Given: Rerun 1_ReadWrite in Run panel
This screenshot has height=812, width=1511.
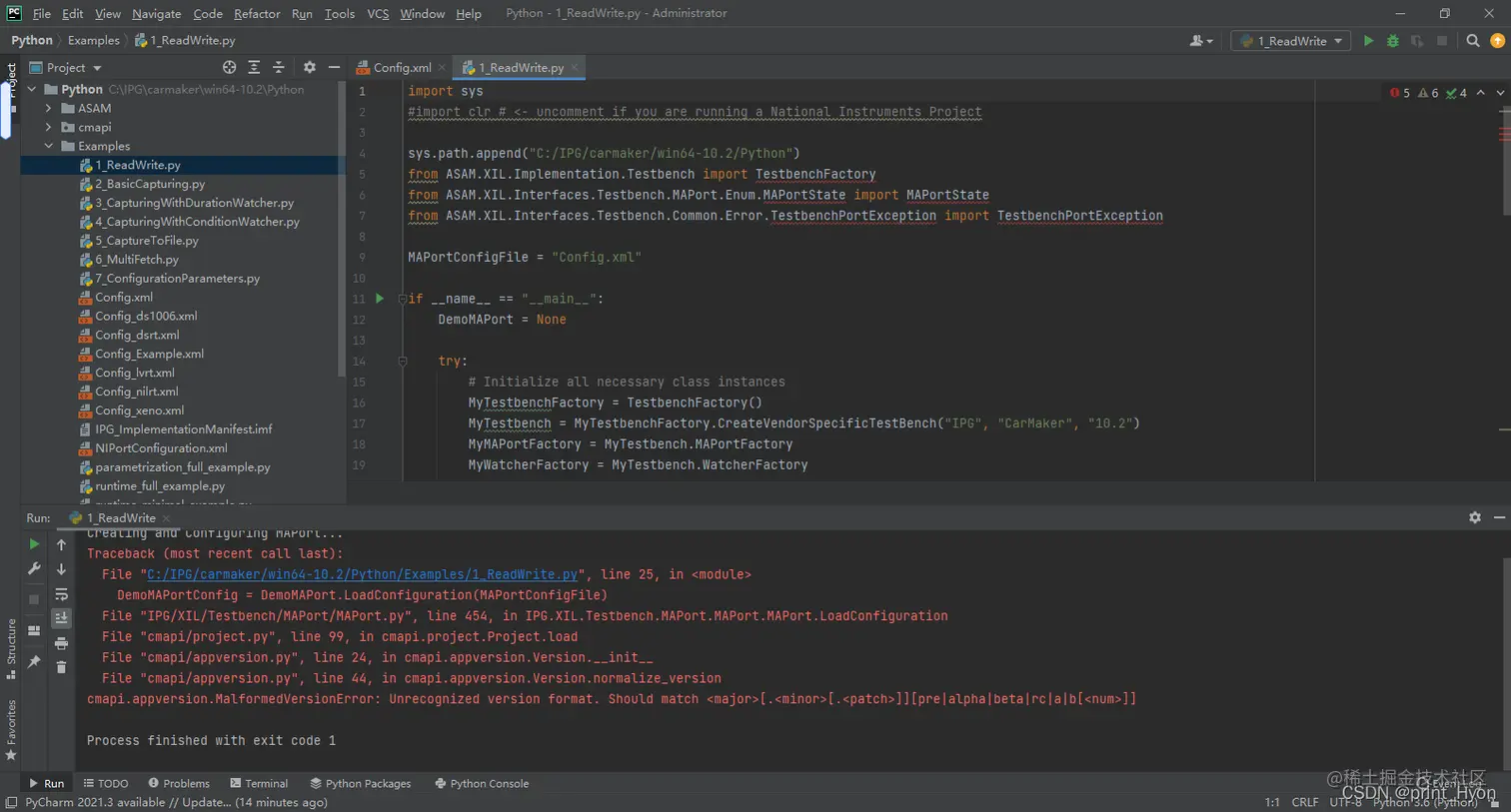Looking at the screenshot, I should coord(34,544).
